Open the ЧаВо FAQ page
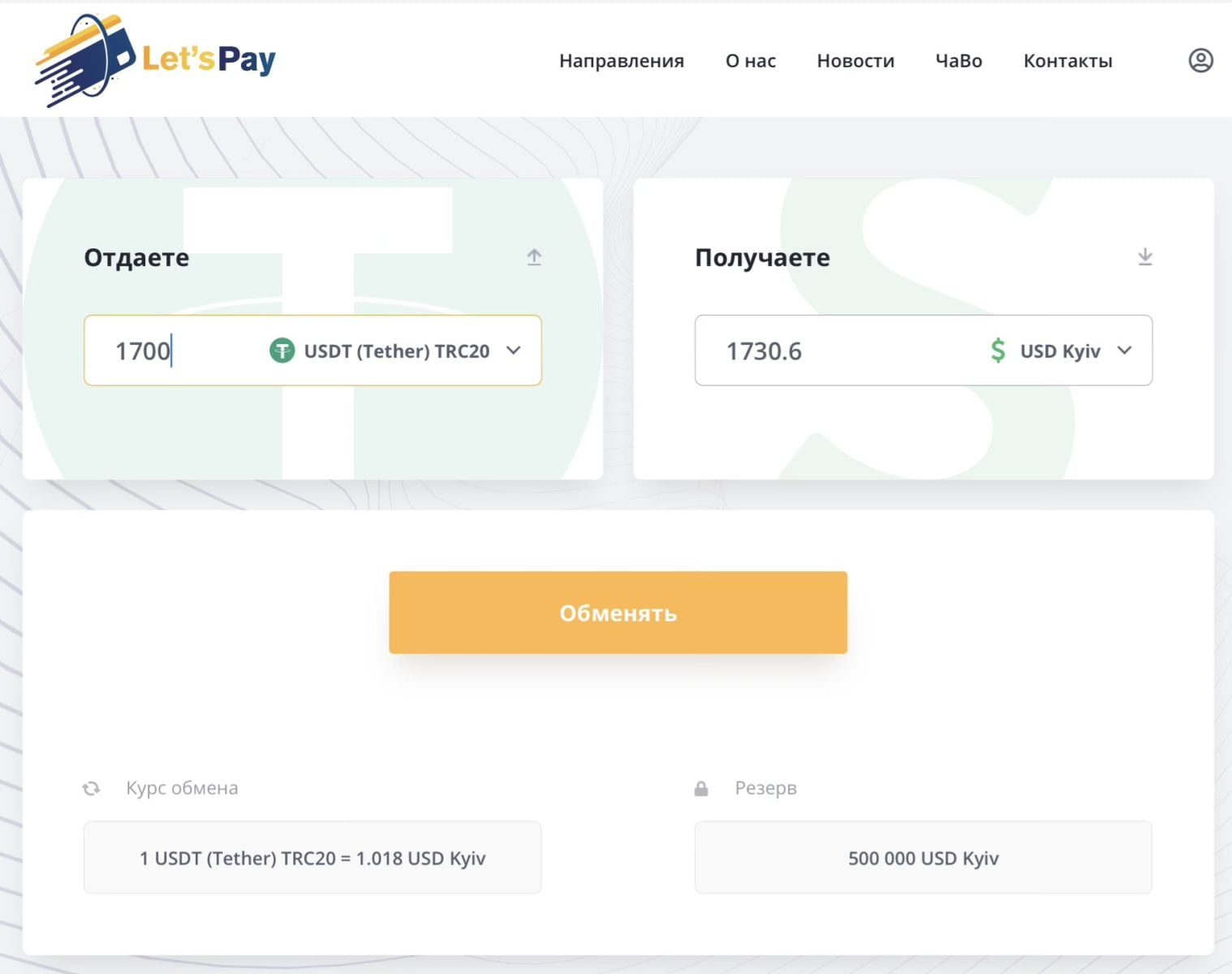The image size is (1232, 974). 958,61
